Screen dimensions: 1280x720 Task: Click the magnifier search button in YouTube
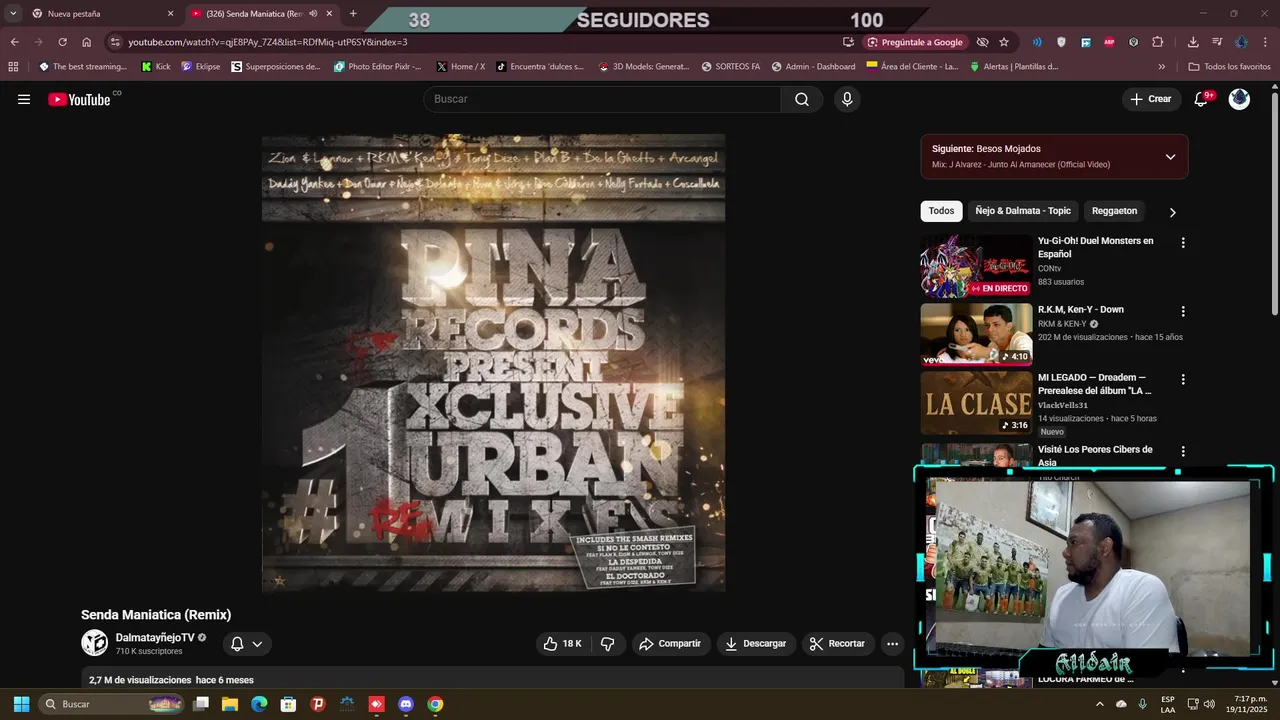(802, 99)
